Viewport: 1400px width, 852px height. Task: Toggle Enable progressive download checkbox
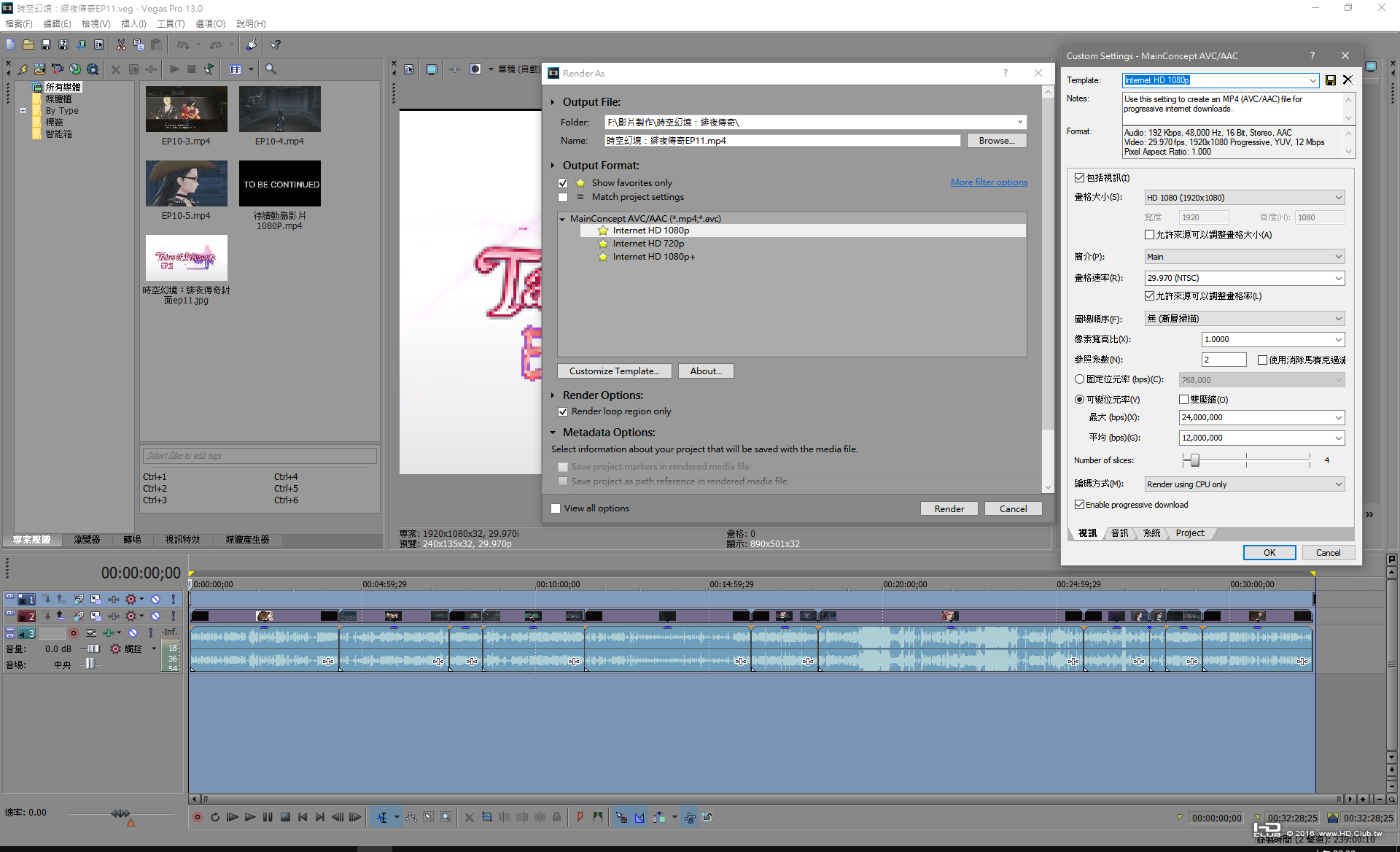tap(1079, 505)
